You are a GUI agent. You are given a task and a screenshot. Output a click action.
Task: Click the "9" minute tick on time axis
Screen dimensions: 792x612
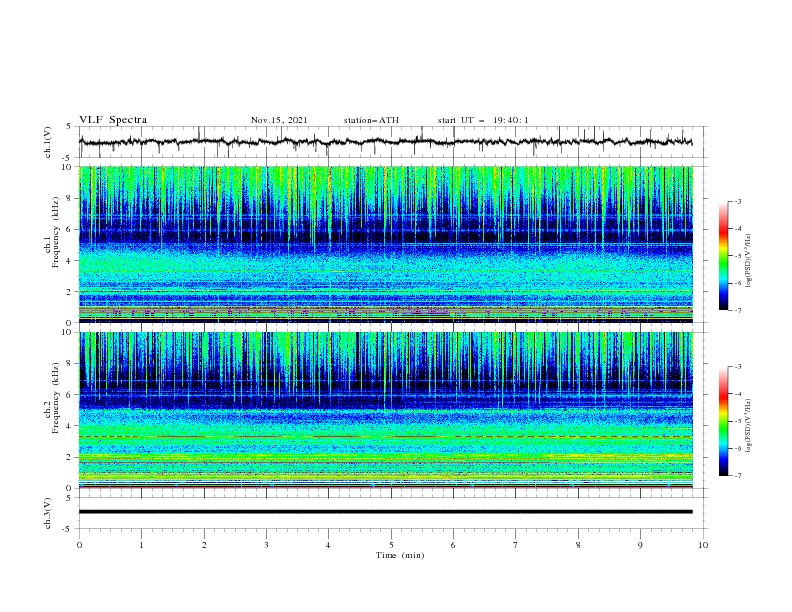coord(640,545)
